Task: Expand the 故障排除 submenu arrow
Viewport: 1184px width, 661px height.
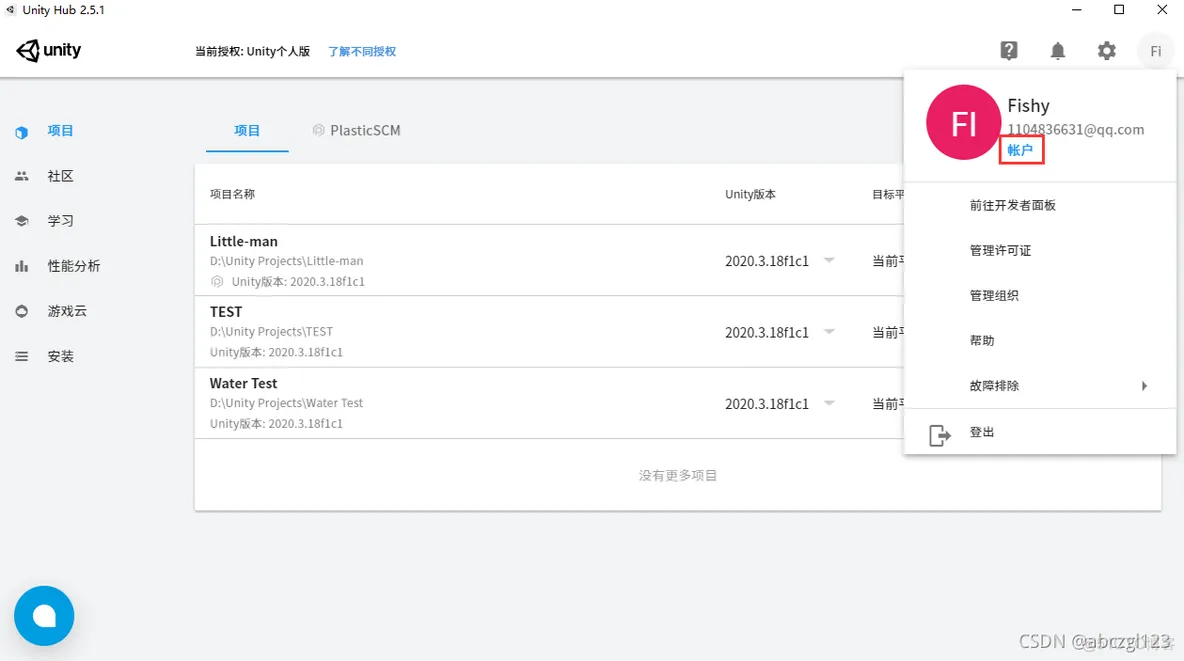Action: [x=1145, y=386]
